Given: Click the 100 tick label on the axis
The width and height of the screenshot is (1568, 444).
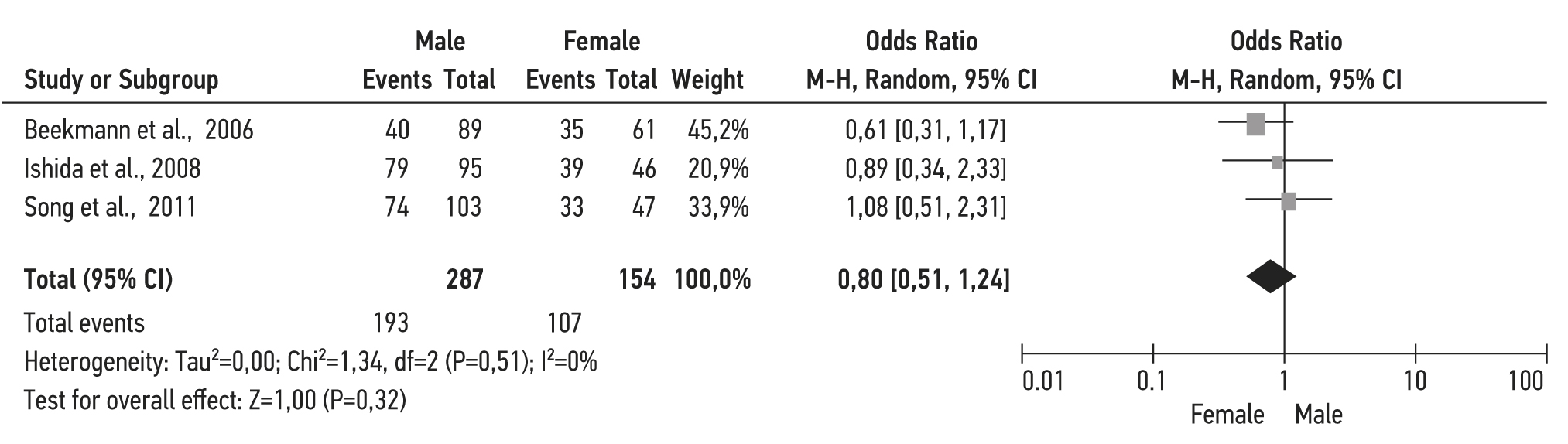Looking at the screenshot, I should tap(1526, 381).
